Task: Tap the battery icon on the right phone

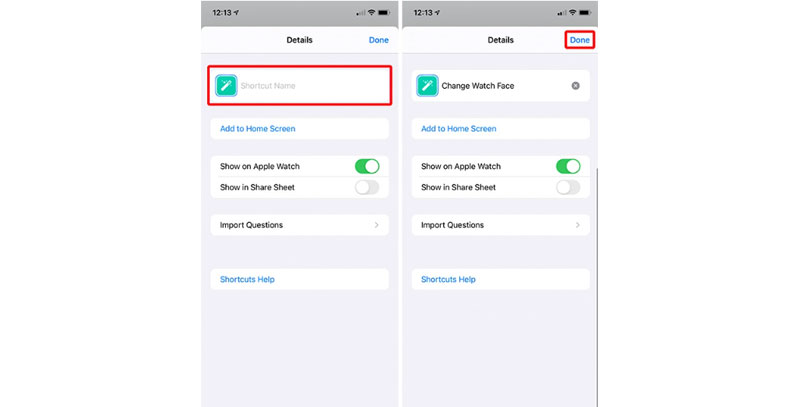Action: pos(585,12)
